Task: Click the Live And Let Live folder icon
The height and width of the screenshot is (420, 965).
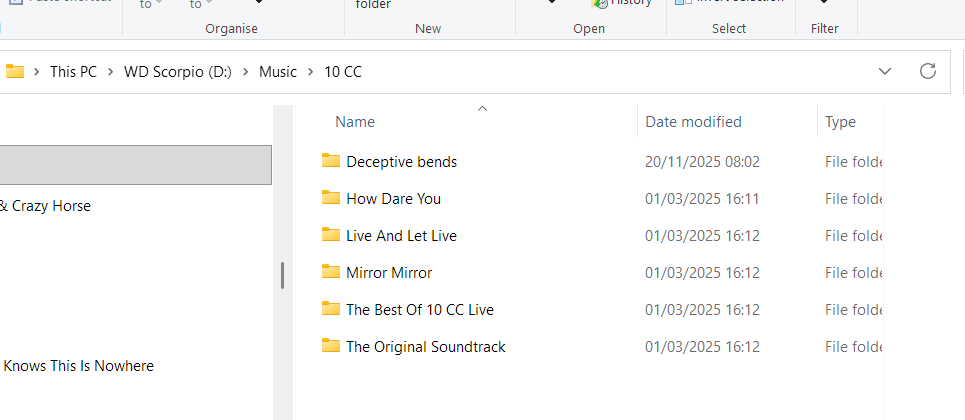Action: (x=330, y=235)
